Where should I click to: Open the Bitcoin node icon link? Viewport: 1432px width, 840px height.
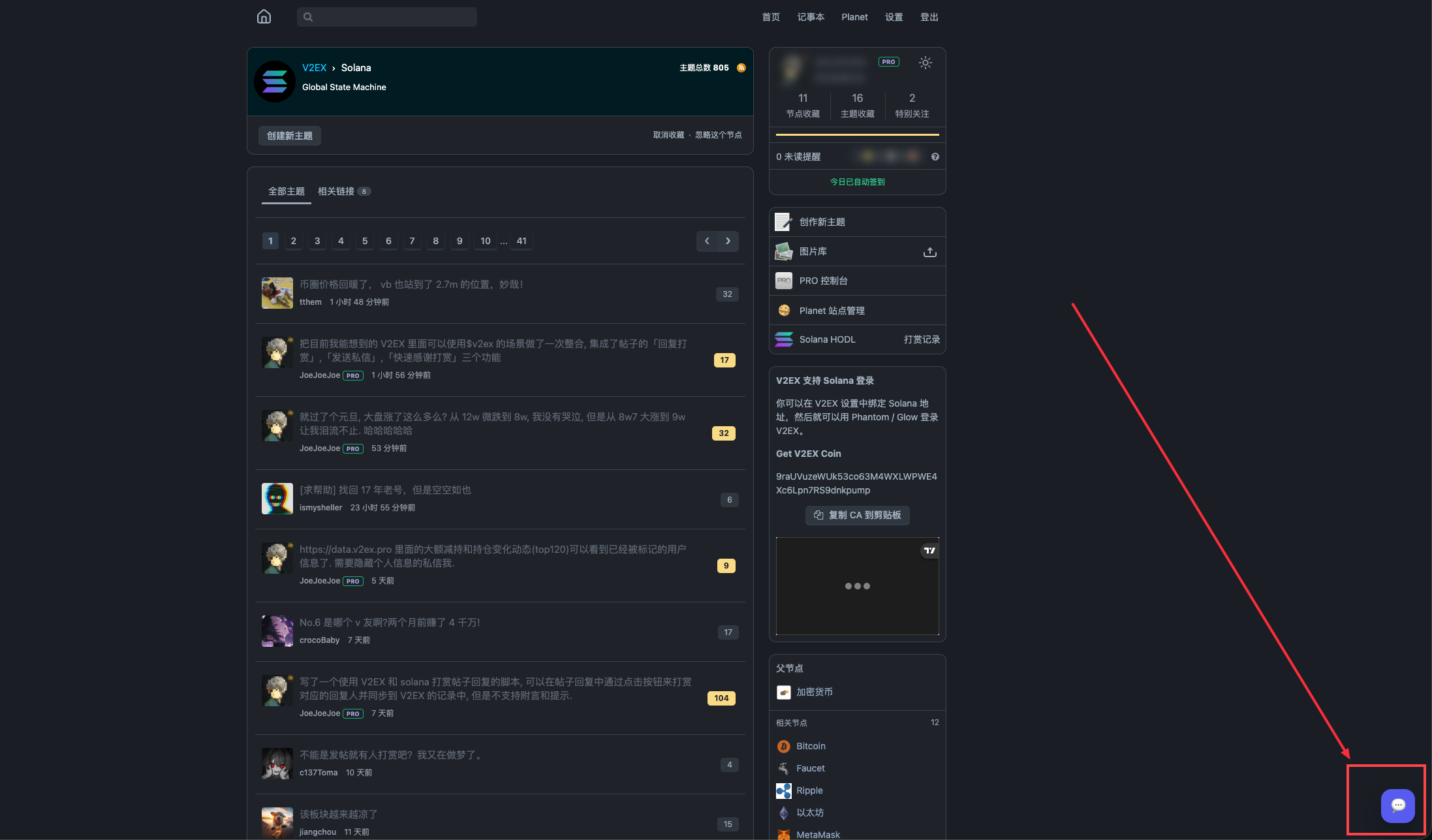783,746
